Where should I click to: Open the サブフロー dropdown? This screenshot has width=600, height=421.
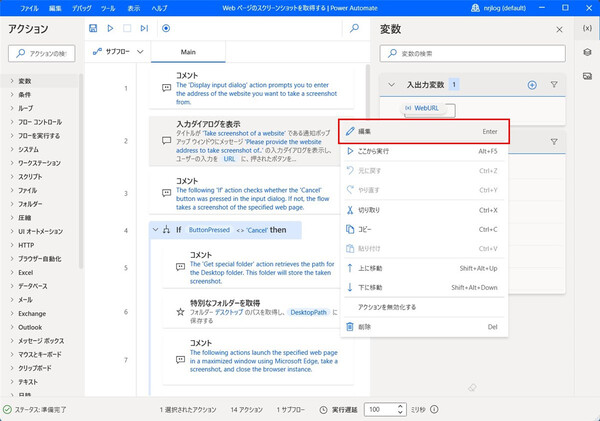coord(118,51)
